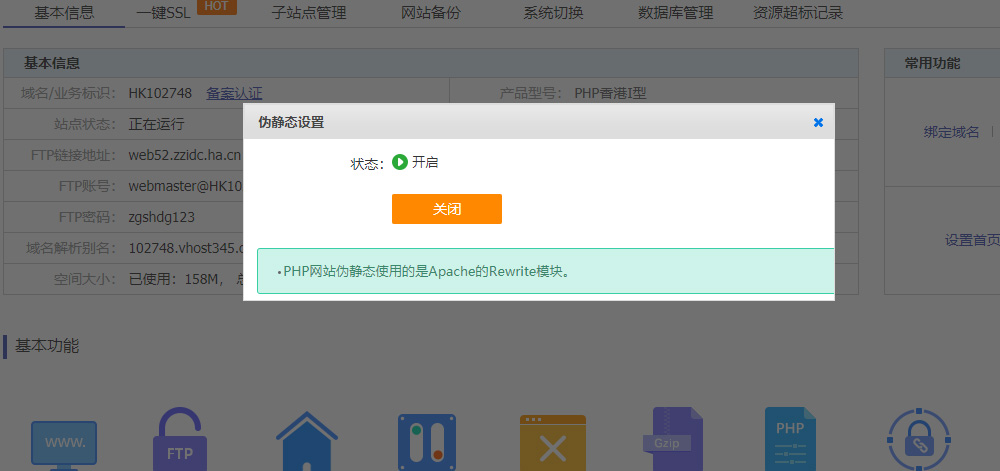Open the 一键SSL tab
This screenshot has width=1000, height=471.
[163, 13]
